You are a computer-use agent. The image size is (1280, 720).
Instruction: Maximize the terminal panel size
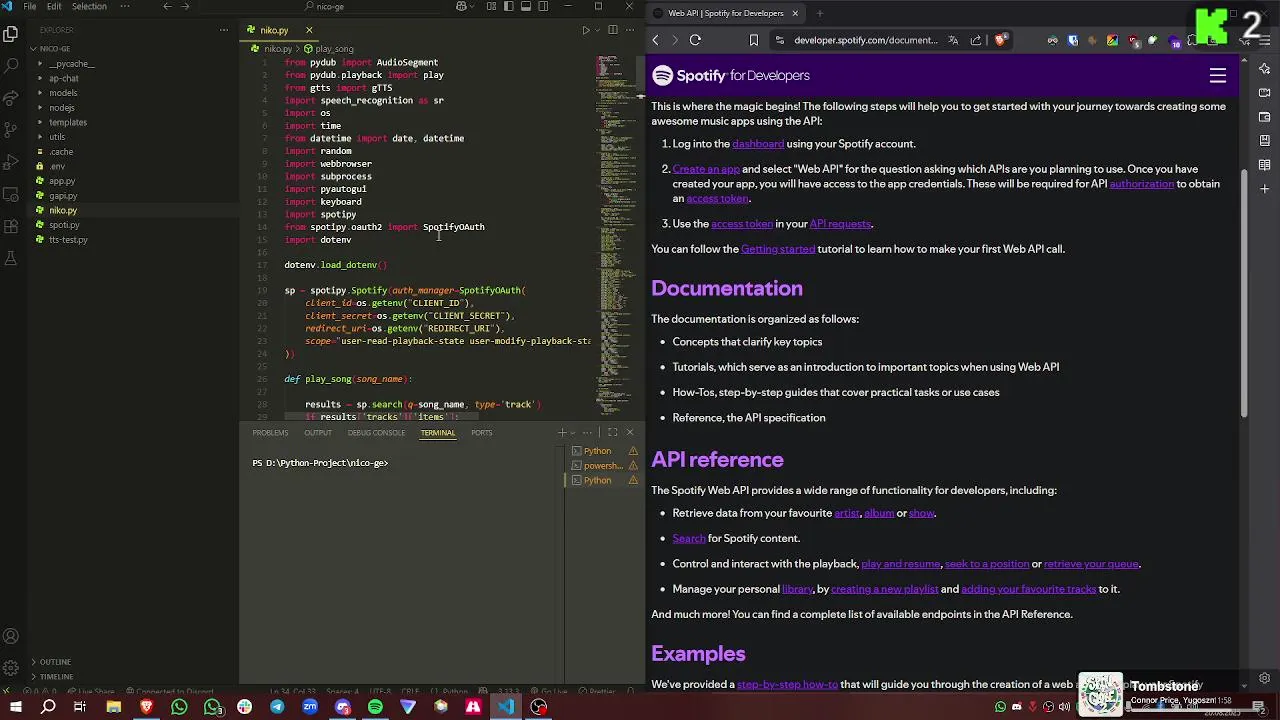coord(613,432)
